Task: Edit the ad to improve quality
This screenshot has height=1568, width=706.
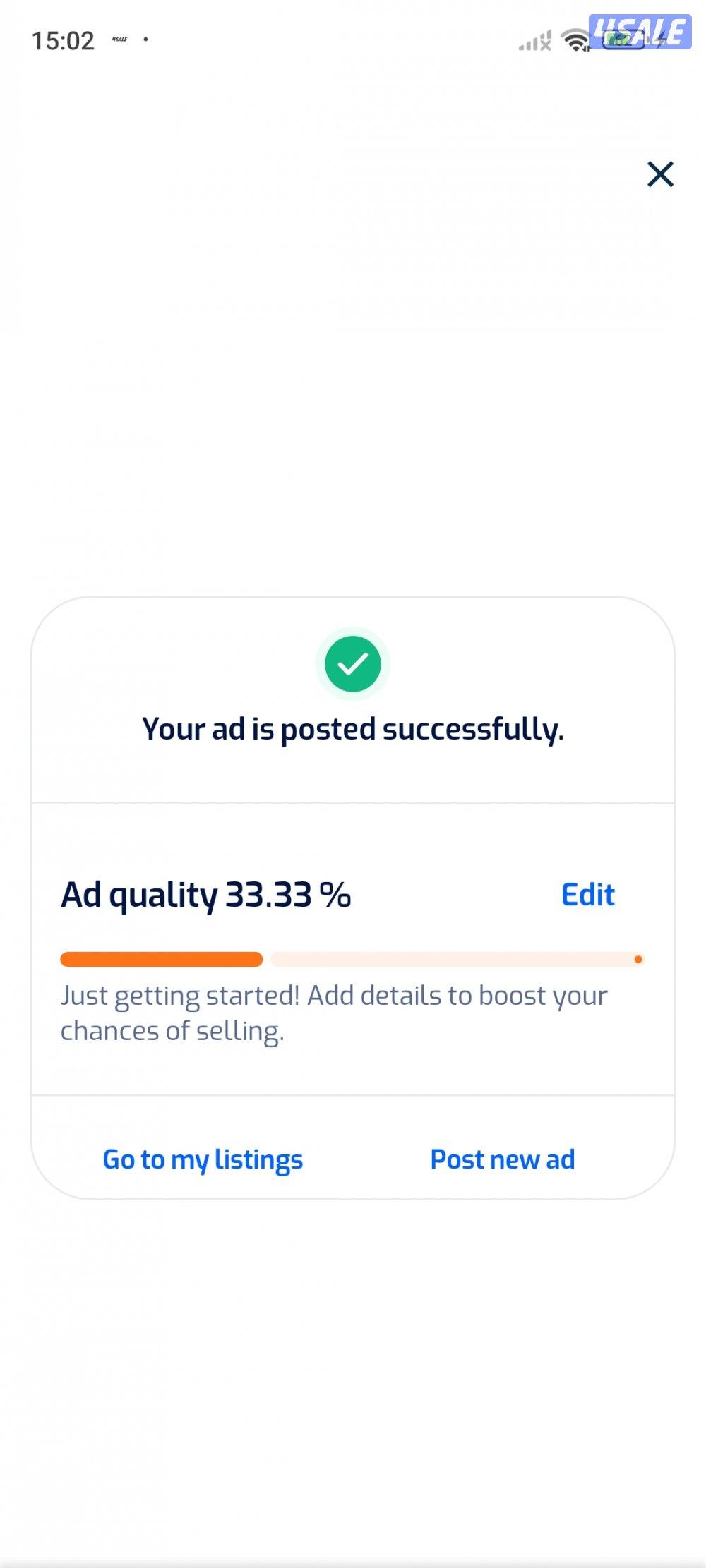Action: click(587, 895)
